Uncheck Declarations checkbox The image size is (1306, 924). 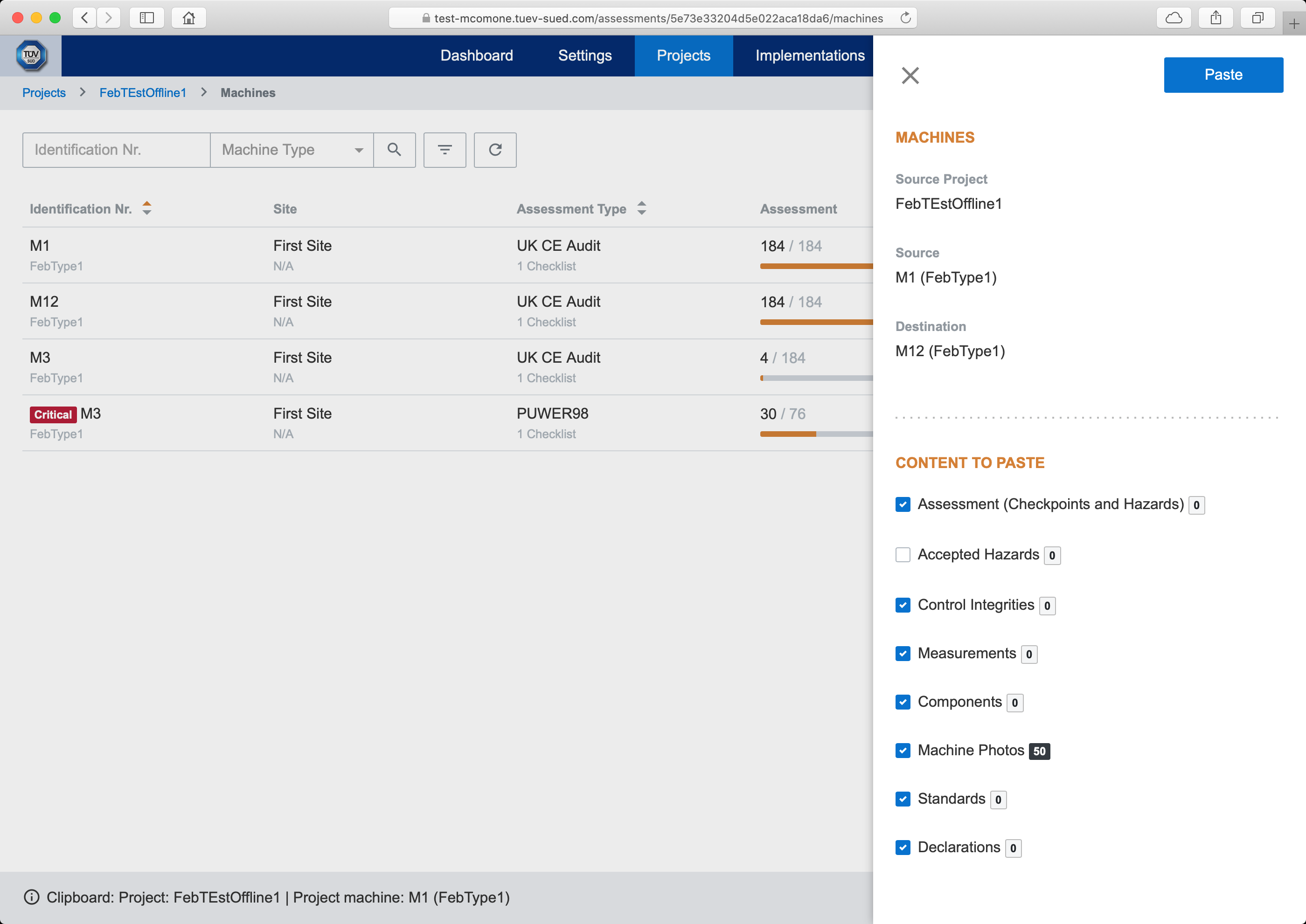[x=903, y=847]
